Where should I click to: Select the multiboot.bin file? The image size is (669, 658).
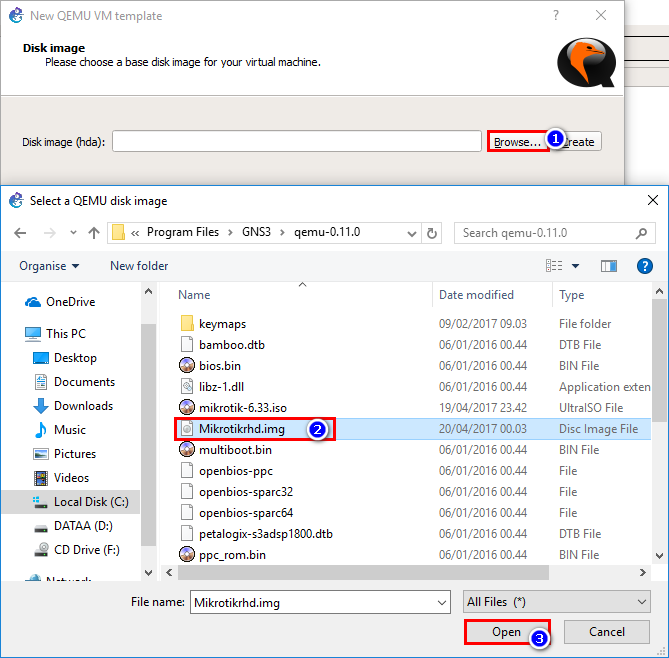[235, 450]
